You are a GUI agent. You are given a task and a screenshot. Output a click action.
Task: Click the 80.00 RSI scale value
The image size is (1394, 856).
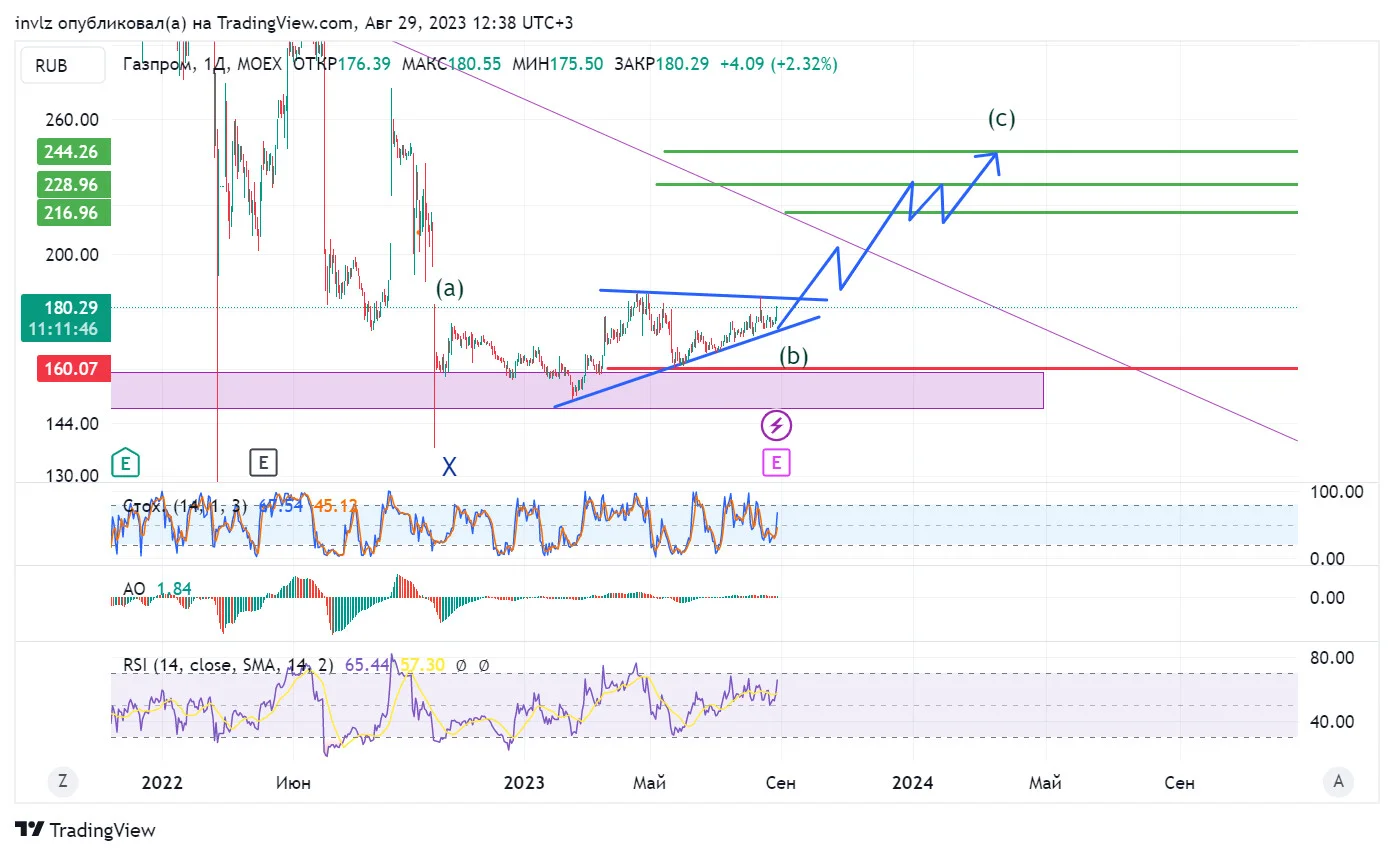pos(1331,657)
